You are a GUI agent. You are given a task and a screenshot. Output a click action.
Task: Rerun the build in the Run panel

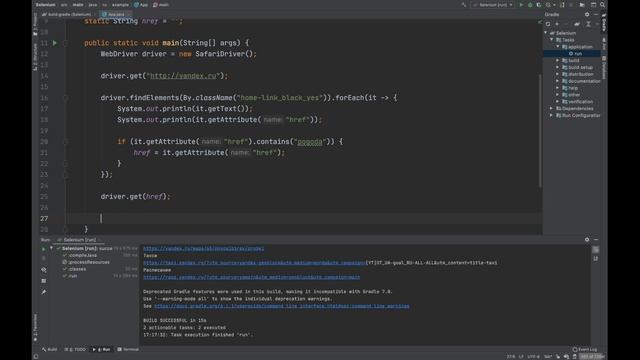tap(44, 249)
